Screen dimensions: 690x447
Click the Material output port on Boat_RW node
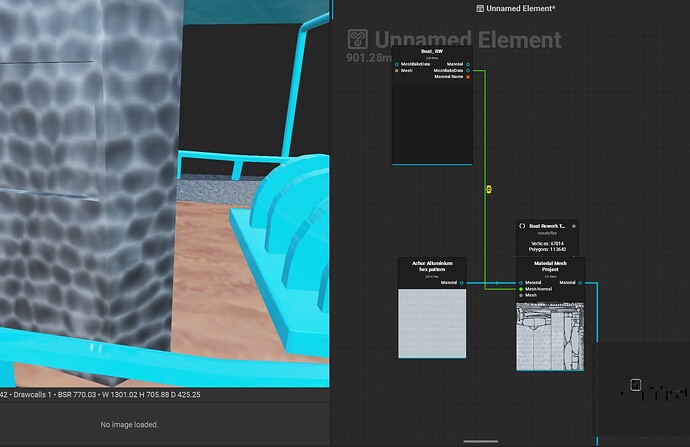point(467,64)
